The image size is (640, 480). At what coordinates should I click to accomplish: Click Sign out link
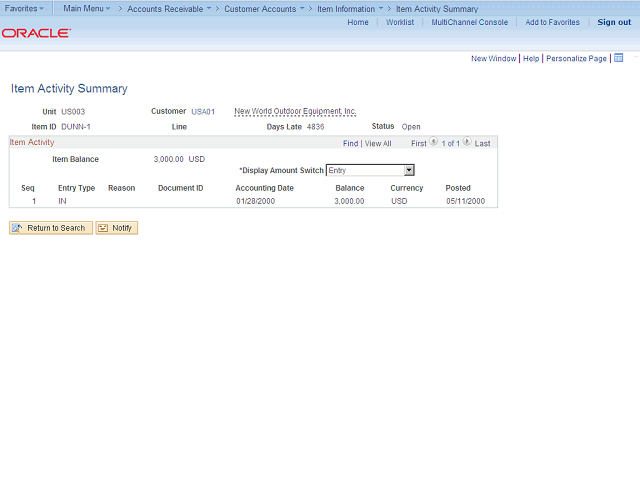(614, 22)
